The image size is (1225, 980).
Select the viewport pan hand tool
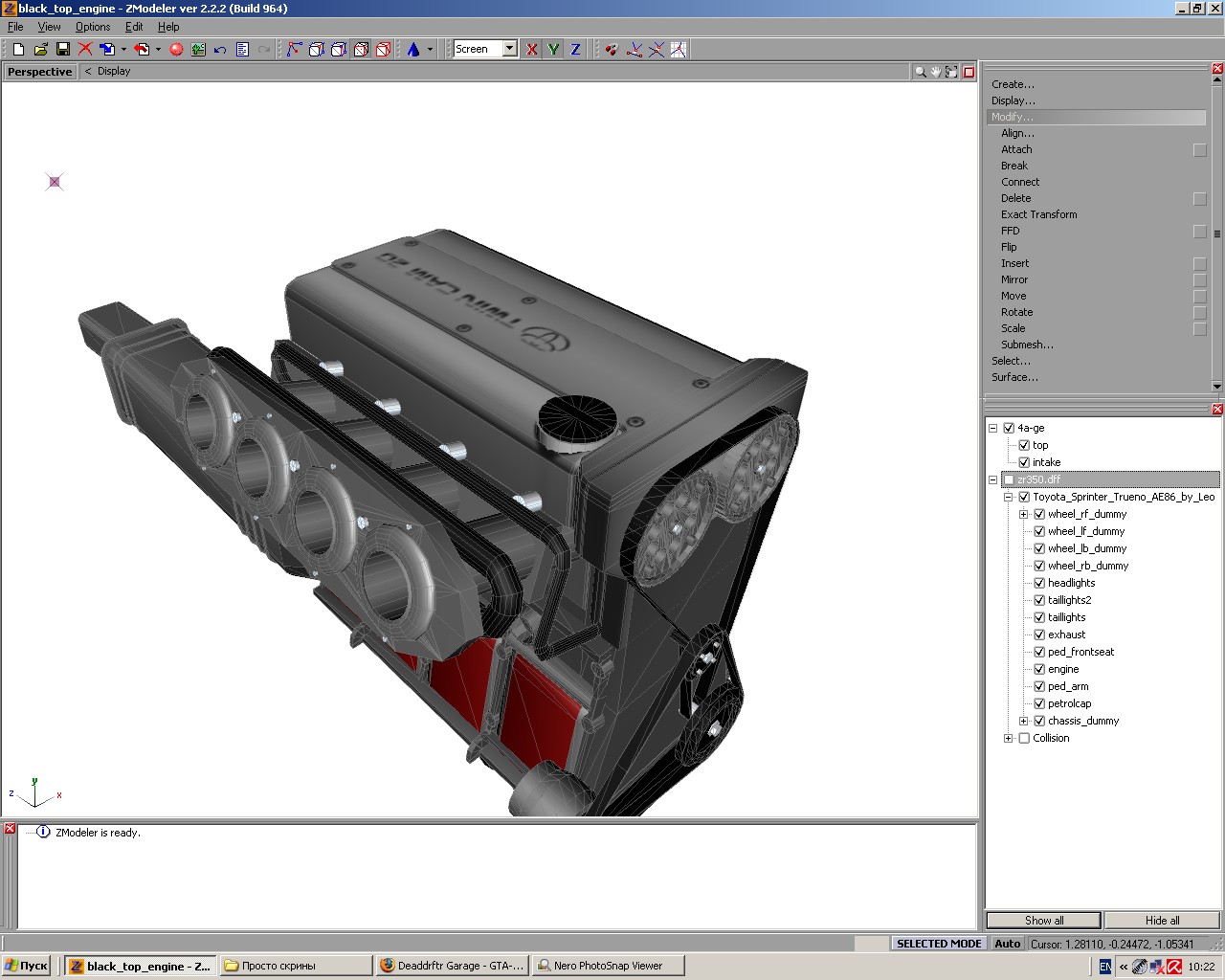click(x=936, y=72)
